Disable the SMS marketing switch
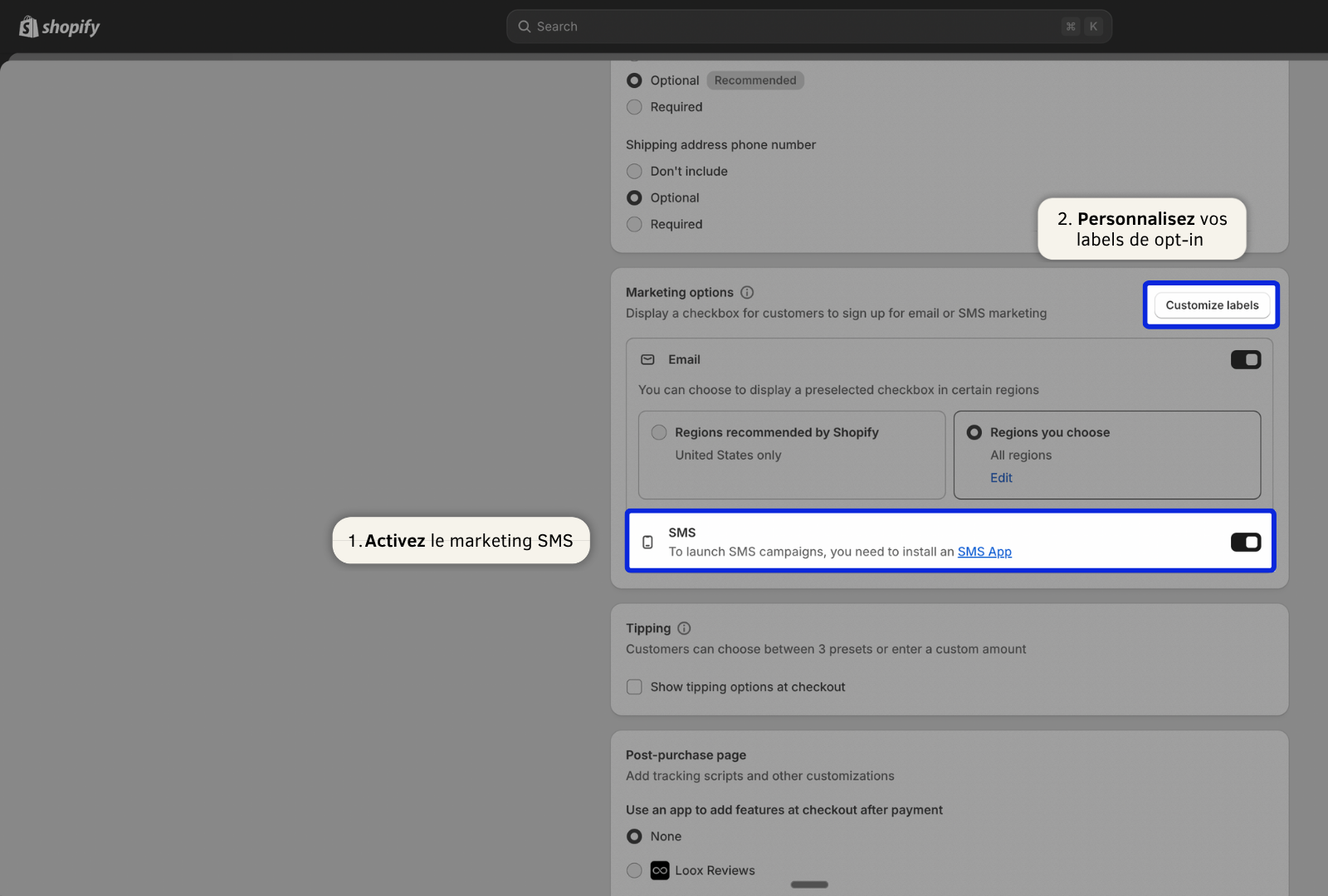 point(1245,542)
